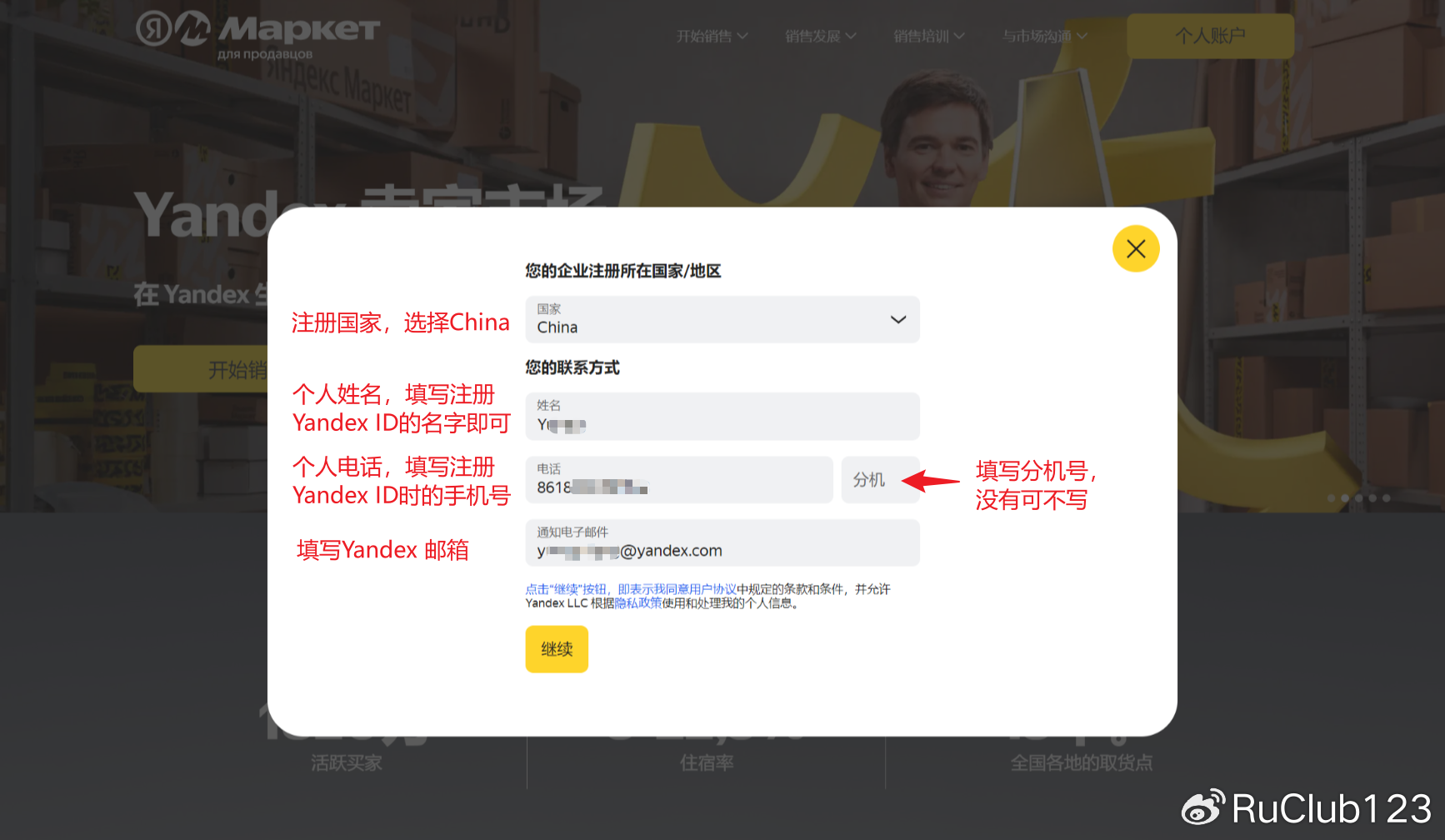Click the start selling button behind dialog
This screenshot has height=840, width=1445.
(x=201, y=369)
